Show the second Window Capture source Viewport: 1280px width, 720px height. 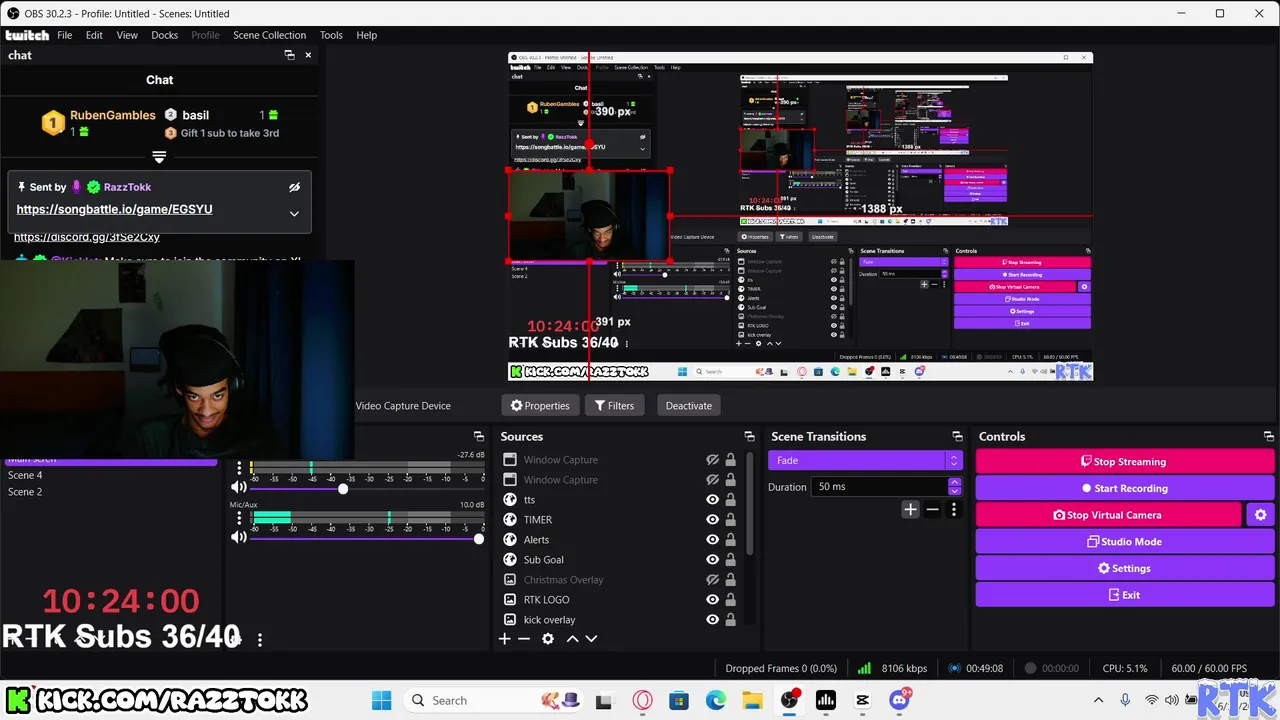coord(712,480)
